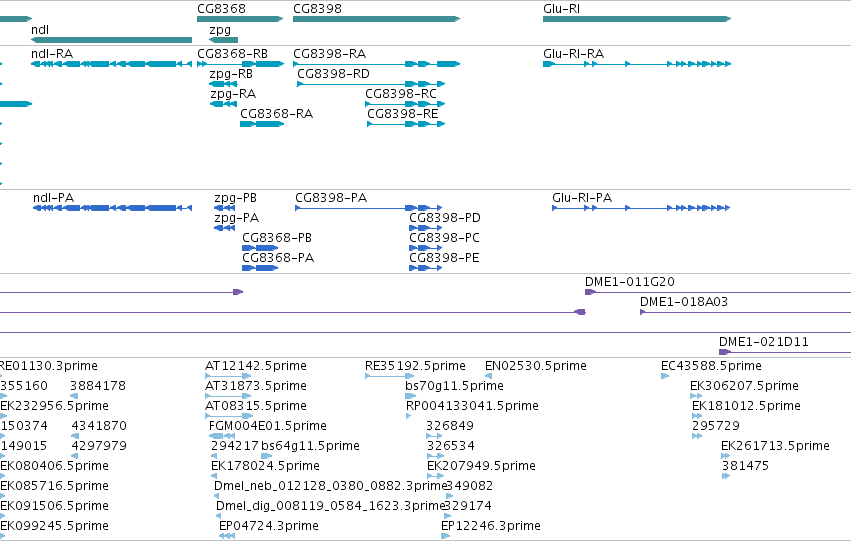Select transcript CG8398-RD
This screenshot has width=851, height=541.
(333, 74)
